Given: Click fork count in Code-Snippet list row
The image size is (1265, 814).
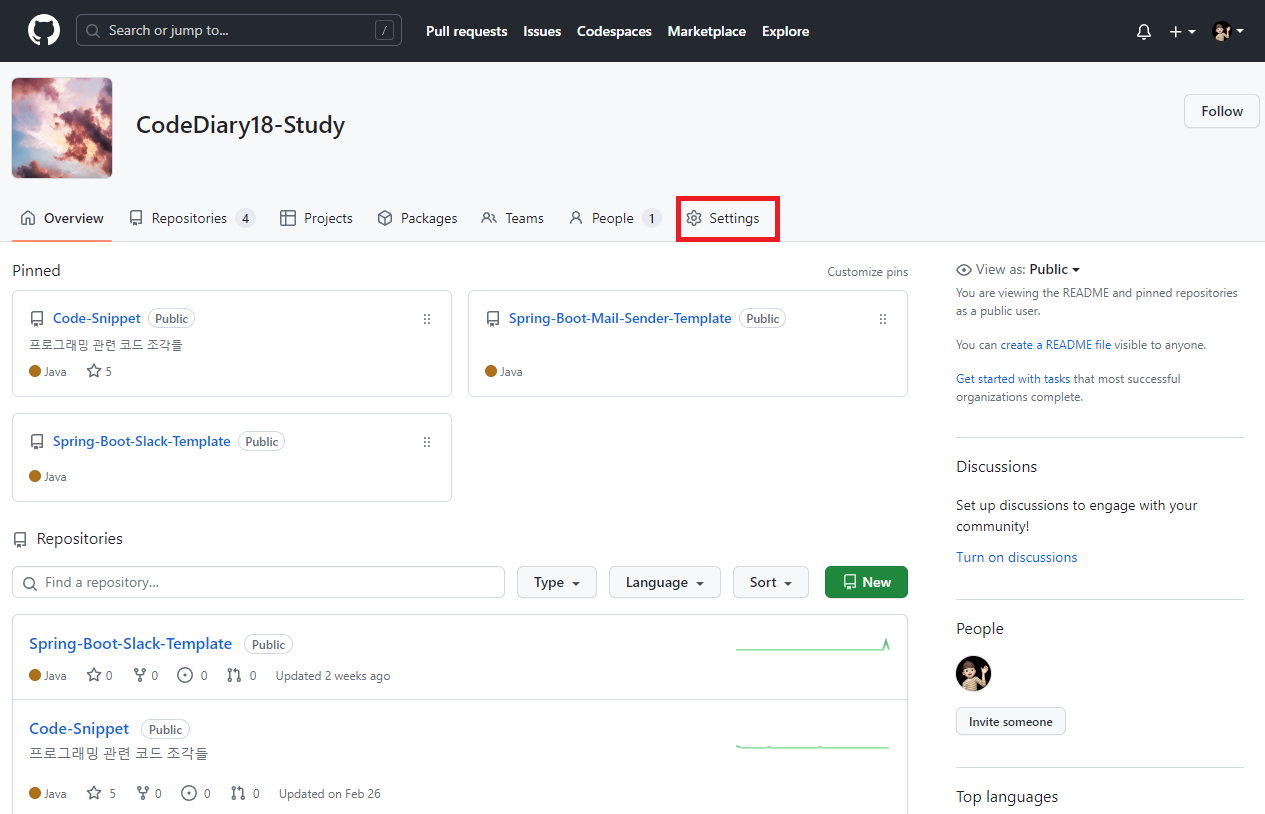Looking at the screenshot, I should [149, 794].
